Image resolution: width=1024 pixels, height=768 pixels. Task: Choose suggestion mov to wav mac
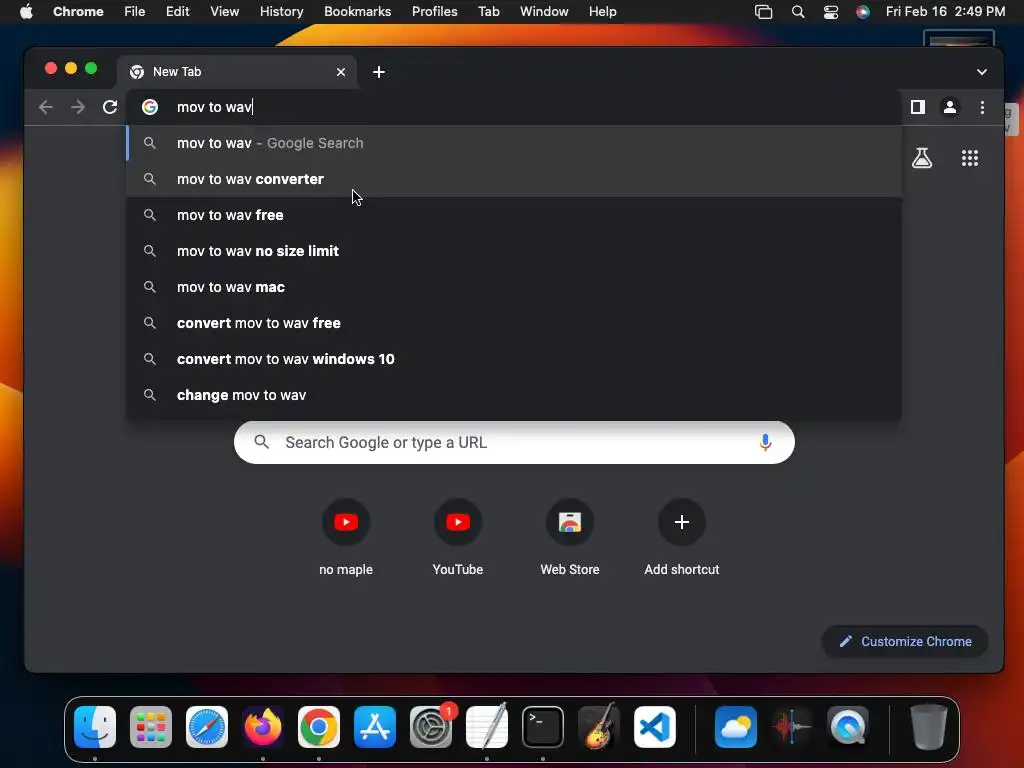[x=514, y=287]
